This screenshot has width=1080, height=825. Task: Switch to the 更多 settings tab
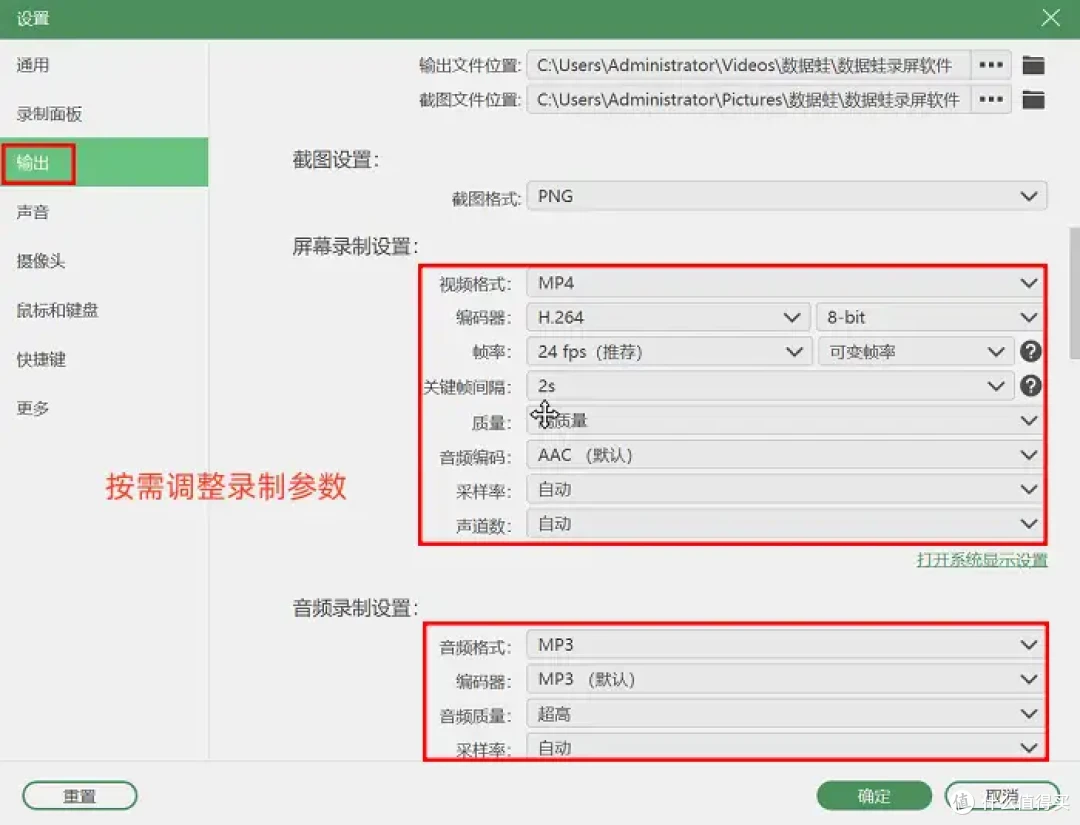coord(104,408)
